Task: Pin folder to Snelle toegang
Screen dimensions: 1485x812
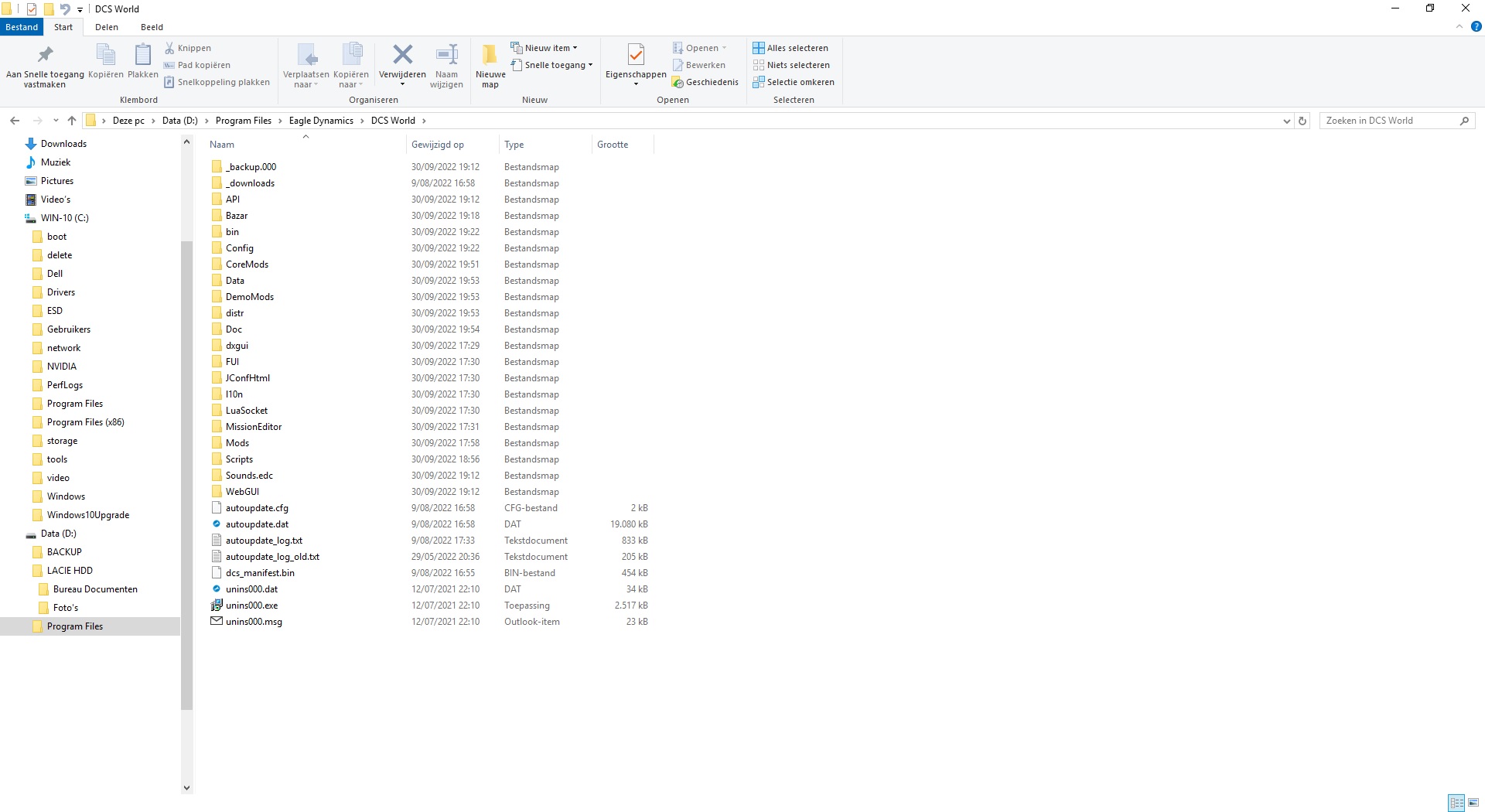Action: point(45,65)
